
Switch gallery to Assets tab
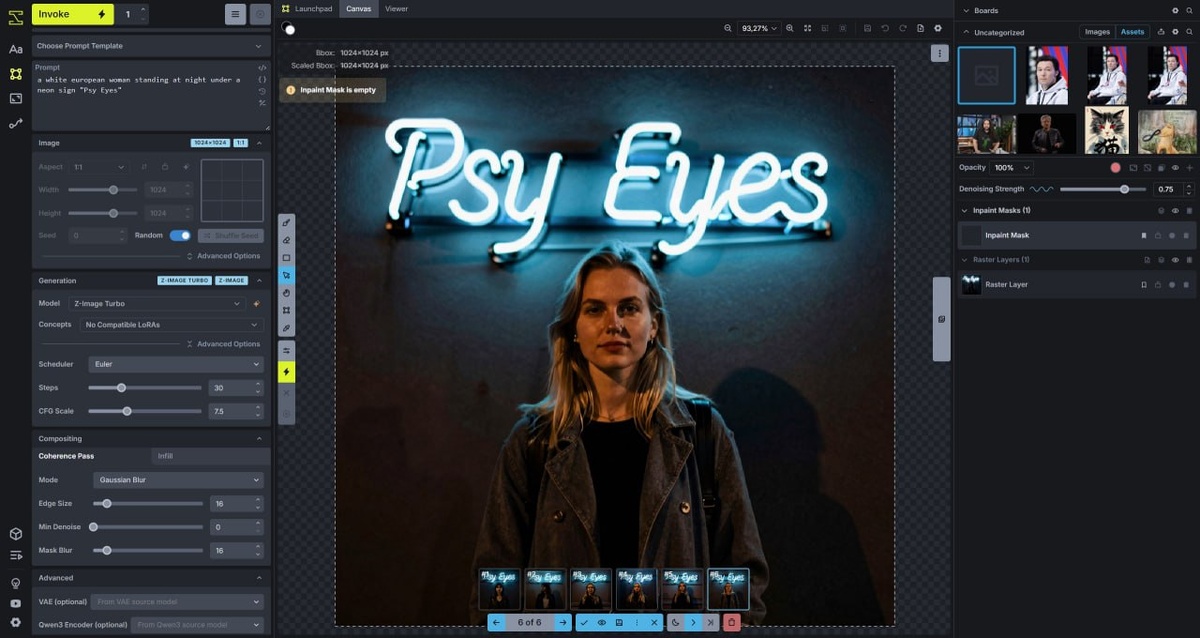coord(1132,32)
